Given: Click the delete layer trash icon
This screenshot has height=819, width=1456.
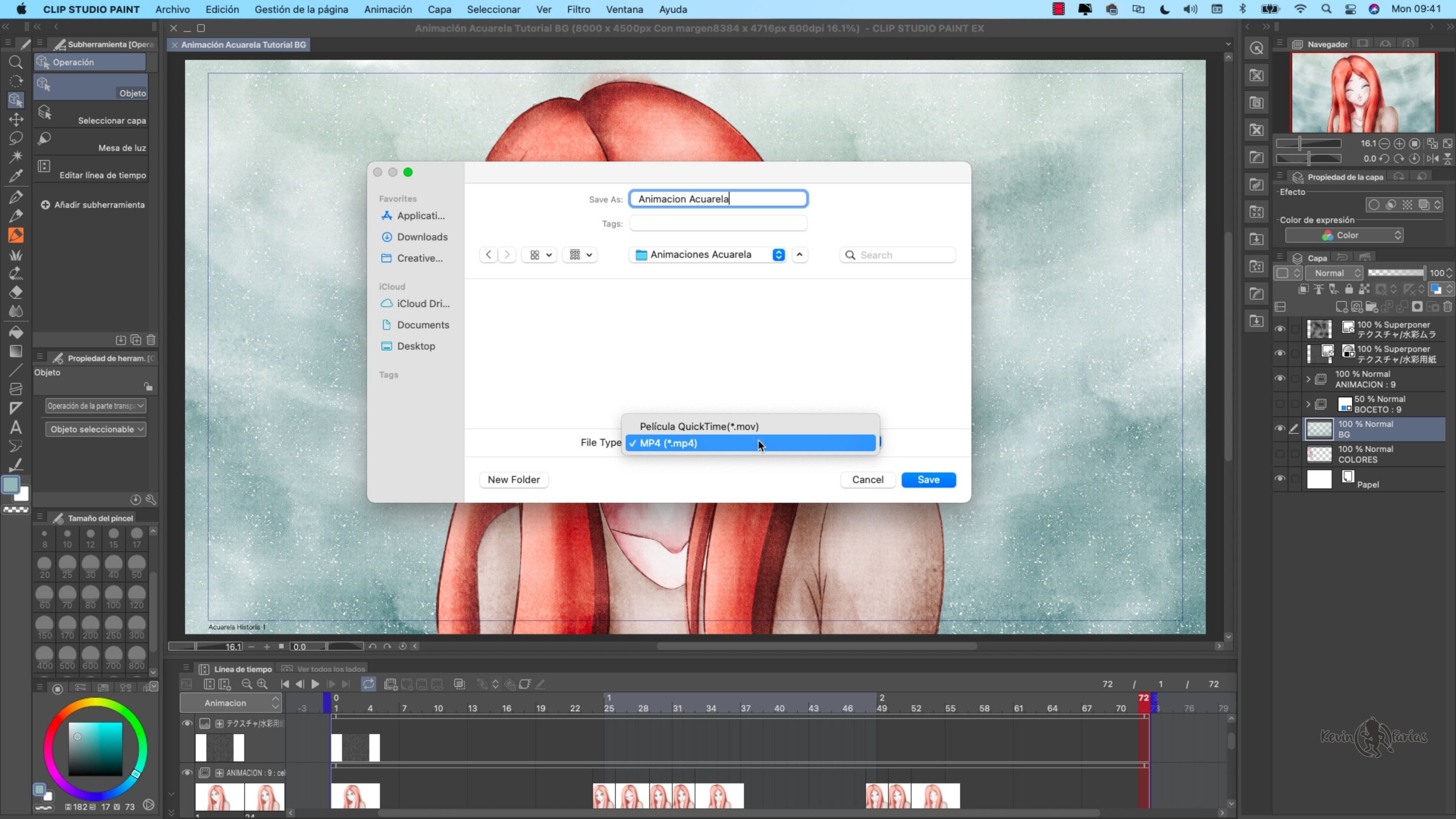Looking at the screenshot, I should (x=1448, y=308).
